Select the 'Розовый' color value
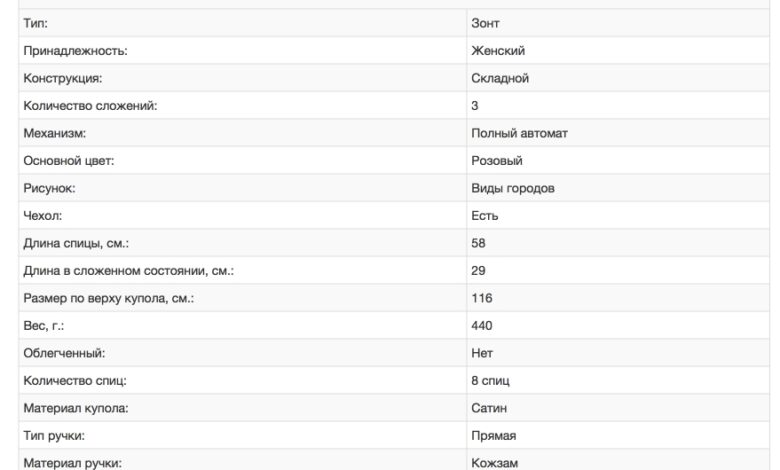 497,161
